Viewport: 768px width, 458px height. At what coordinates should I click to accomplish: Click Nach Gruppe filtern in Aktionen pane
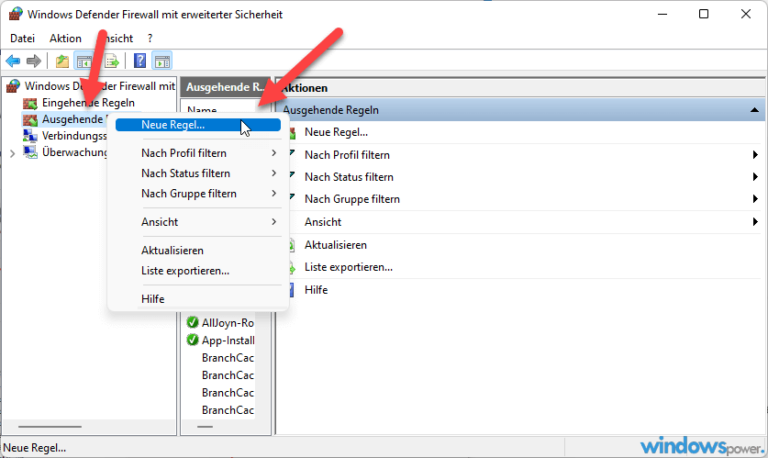tap(352, 199)
